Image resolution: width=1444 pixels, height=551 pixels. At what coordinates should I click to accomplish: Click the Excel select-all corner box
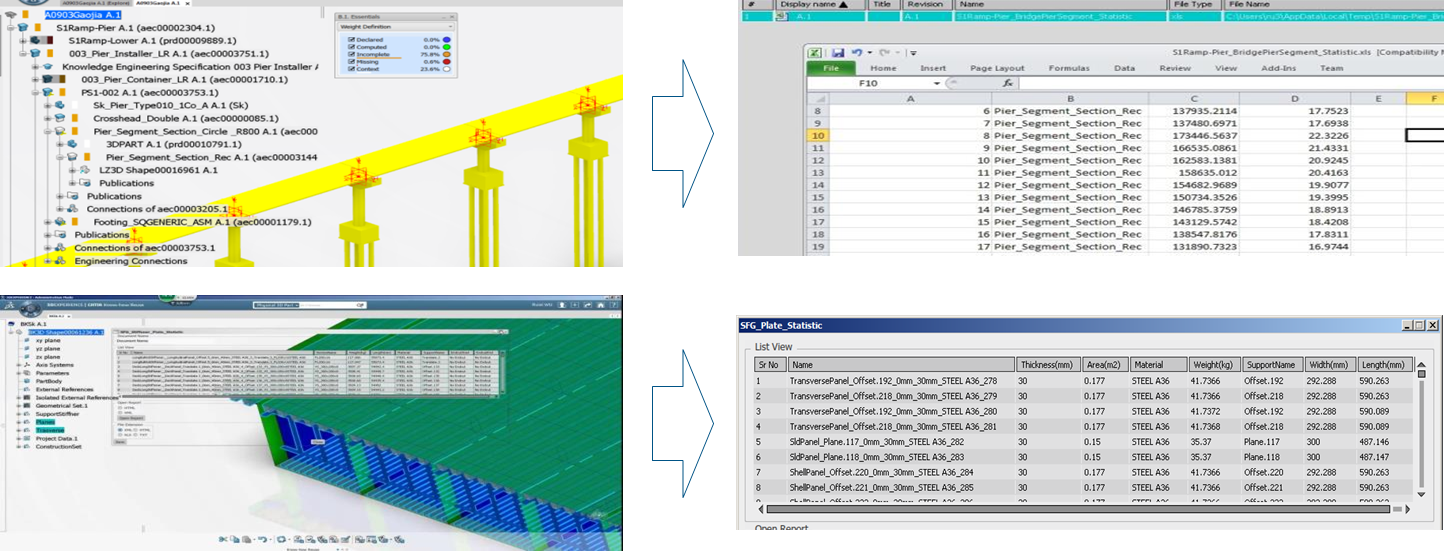[x=823, y=98]
